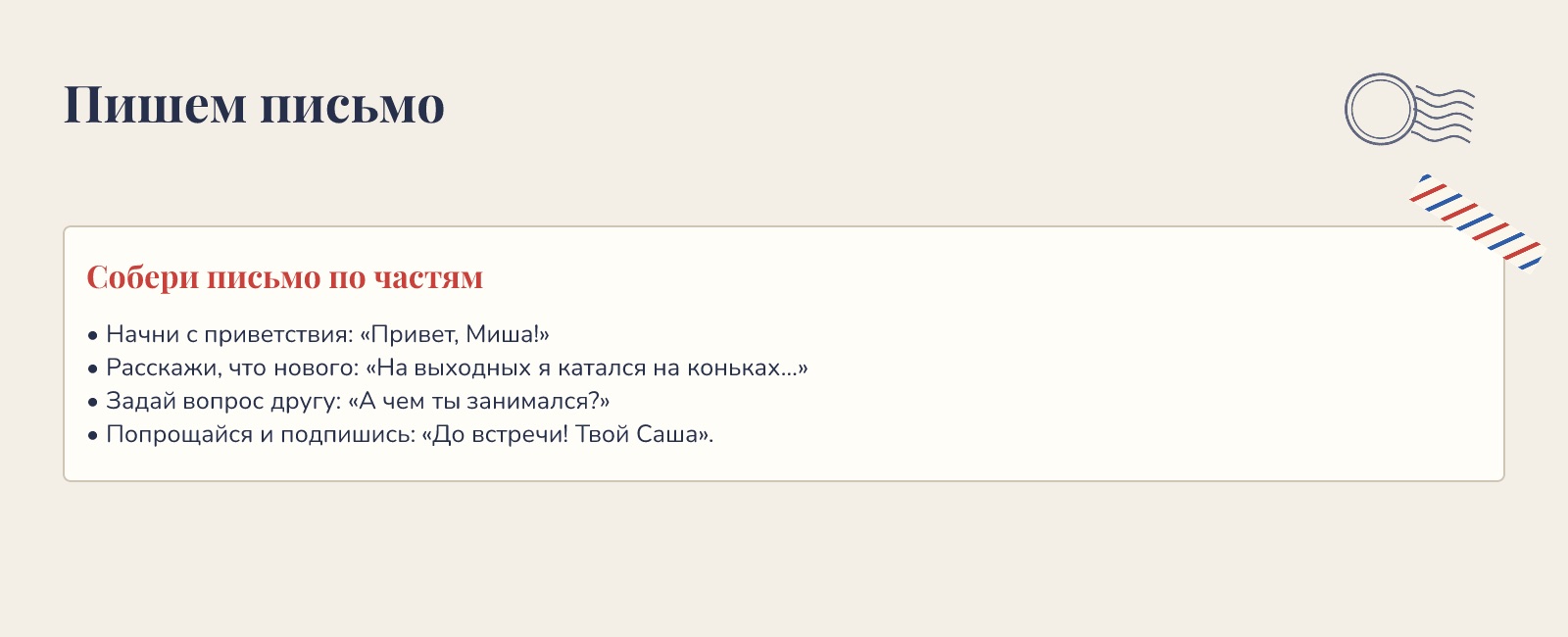Click the sign-off «До встречи! Твой Саша»
Viewport: 1568px width, 637px height.
pyautogui.click(x=565, y=434)
